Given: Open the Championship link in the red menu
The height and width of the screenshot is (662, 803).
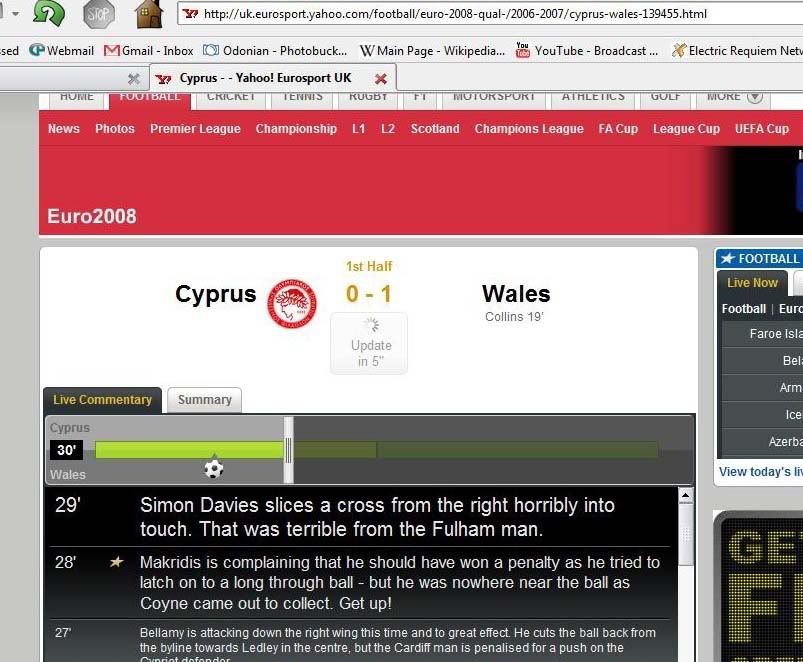Looking at the screenshot, I should pos(296,129).
